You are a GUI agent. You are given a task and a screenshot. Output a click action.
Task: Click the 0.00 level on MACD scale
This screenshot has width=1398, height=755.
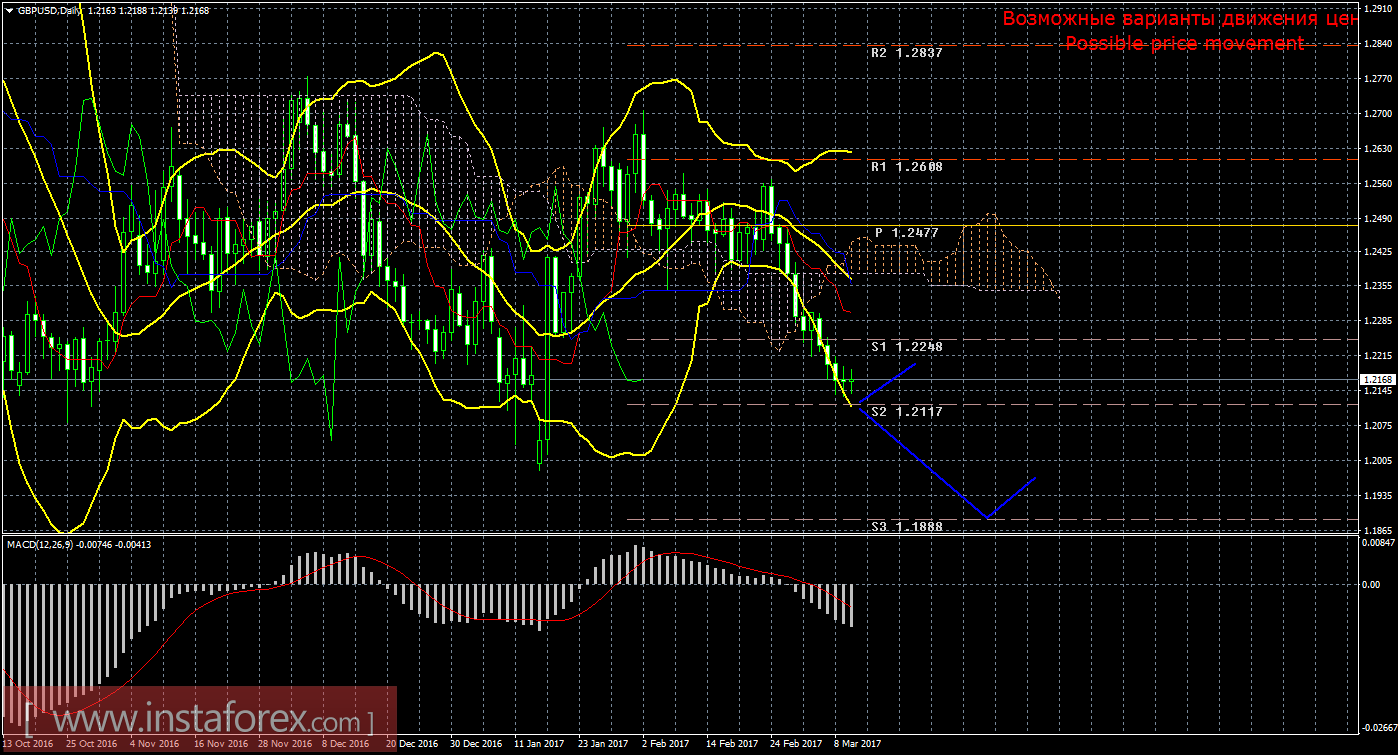1372,584
